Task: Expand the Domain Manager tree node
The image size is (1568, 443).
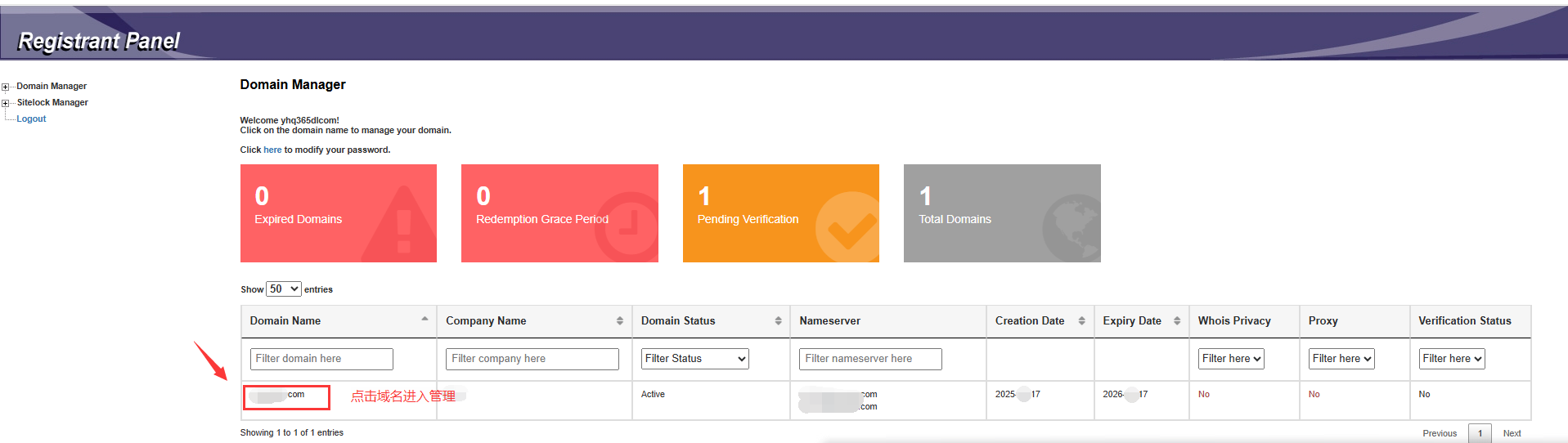Action: pyautogui.click(x=6, y=87)
